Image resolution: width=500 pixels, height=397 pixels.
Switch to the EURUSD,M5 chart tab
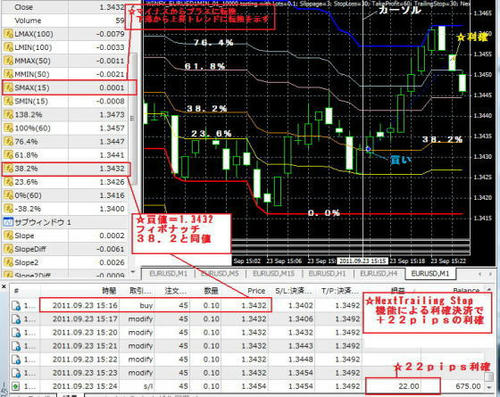(x=220, y=274)
